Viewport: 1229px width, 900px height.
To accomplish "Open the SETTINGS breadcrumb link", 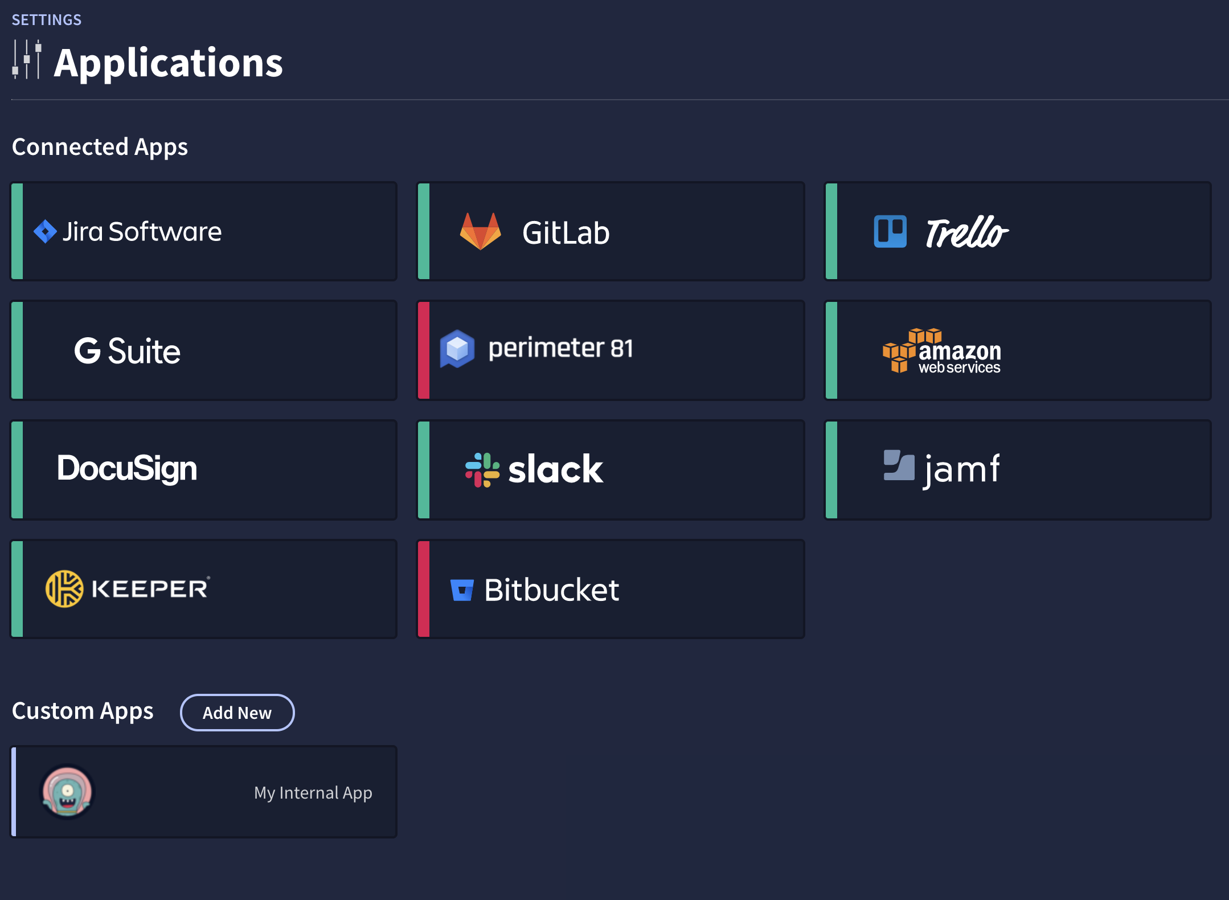I will tap(46, 19).
